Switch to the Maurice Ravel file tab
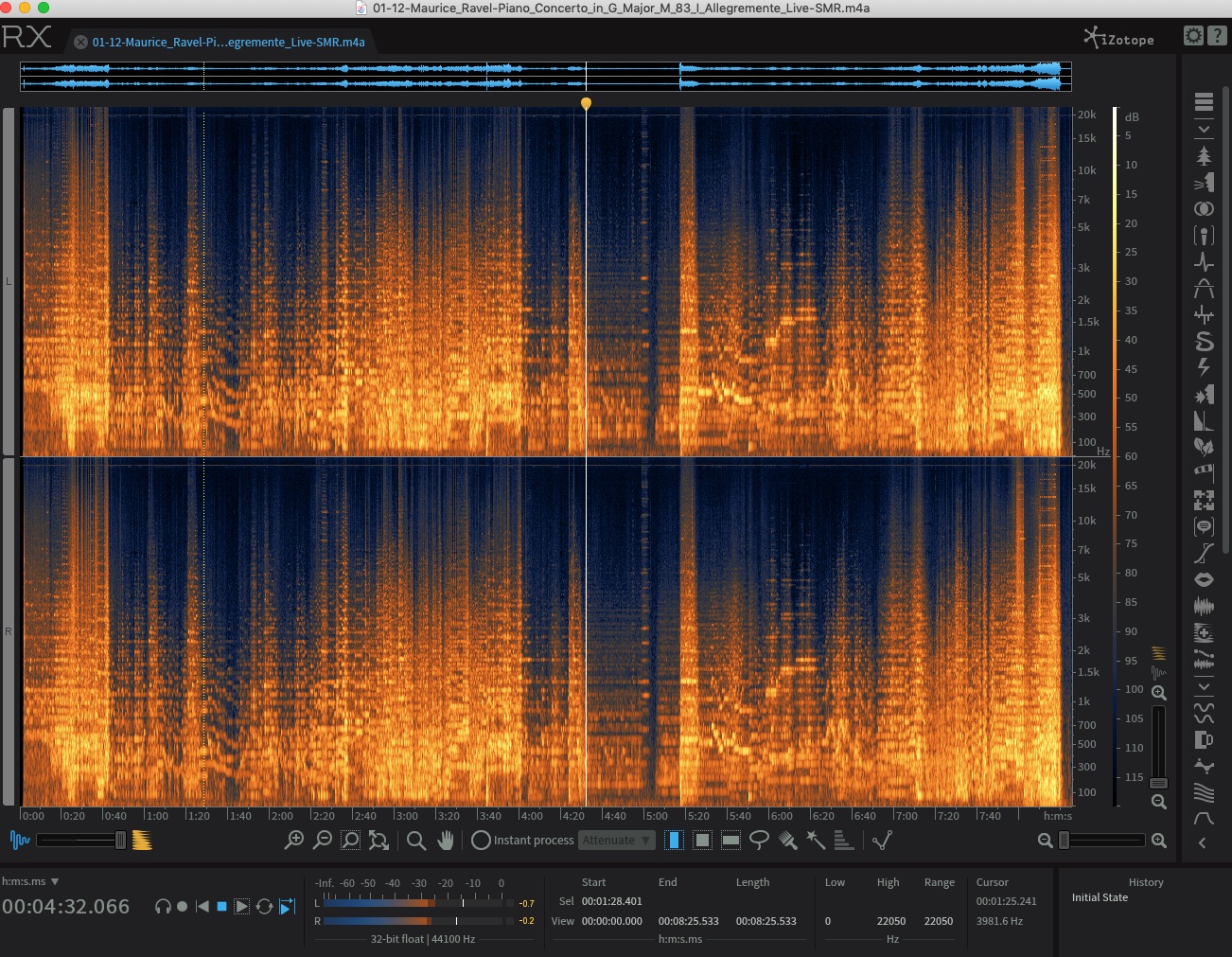Screen dimensions: 1232x957 pos(227,43)
